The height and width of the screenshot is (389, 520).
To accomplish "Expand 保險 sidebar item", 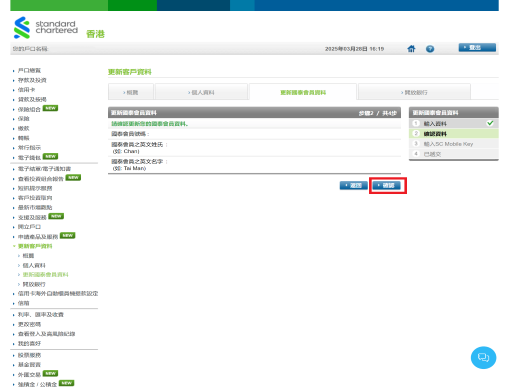I will pos(24,119).
